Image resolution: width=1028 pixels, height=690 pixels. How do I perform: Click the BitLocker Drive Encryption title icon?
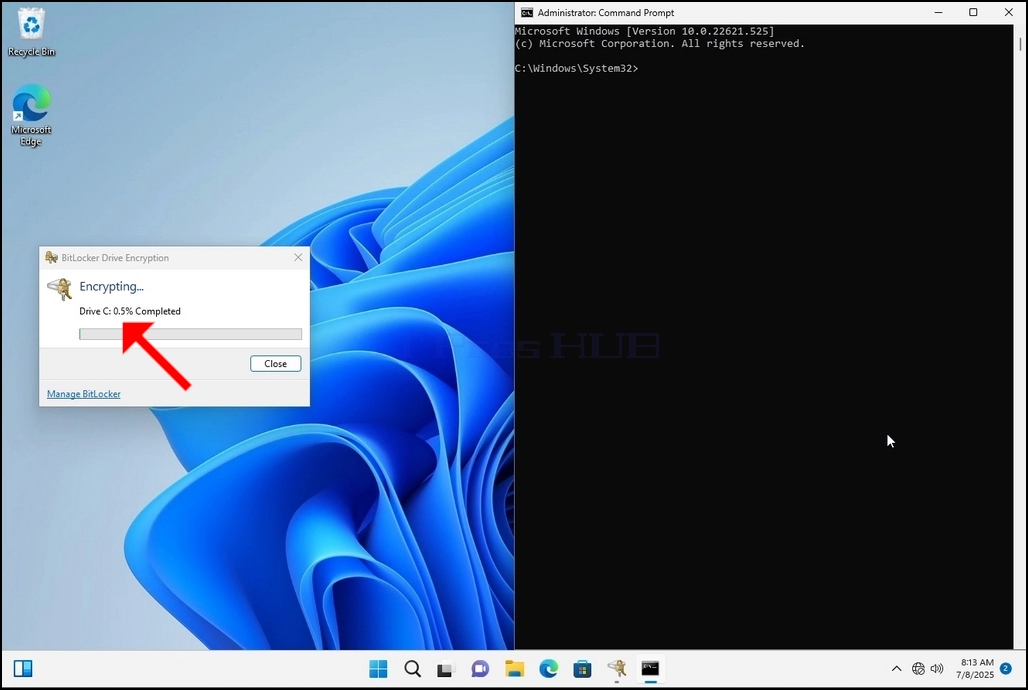pyautogui.click(x=51, y=257)
